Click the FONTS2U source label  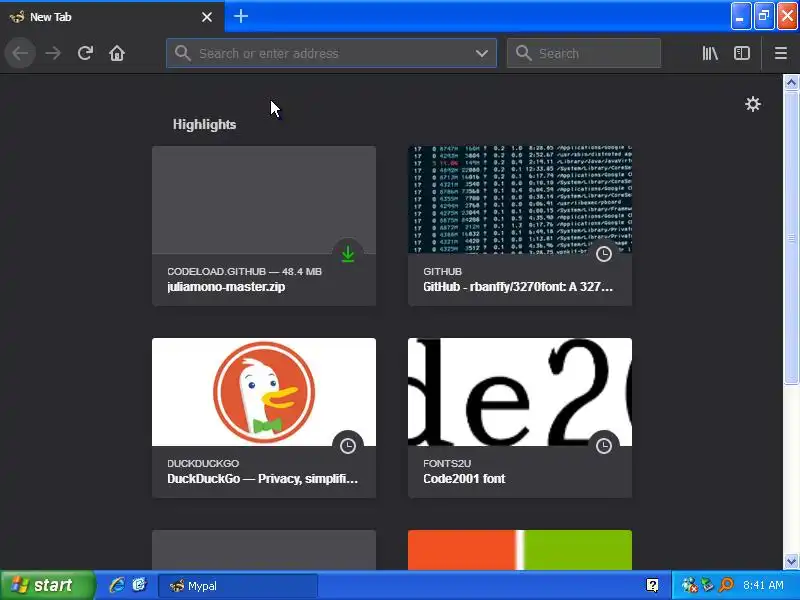(x=447, y=463)
